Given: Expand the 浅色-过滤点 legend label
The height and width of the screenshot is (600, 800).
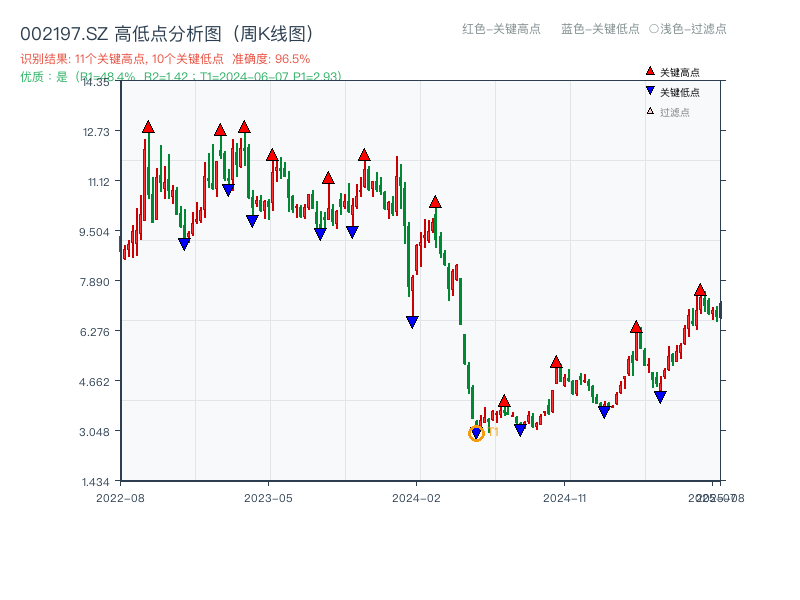Looking at the screenshot, I should pos(690,29).
